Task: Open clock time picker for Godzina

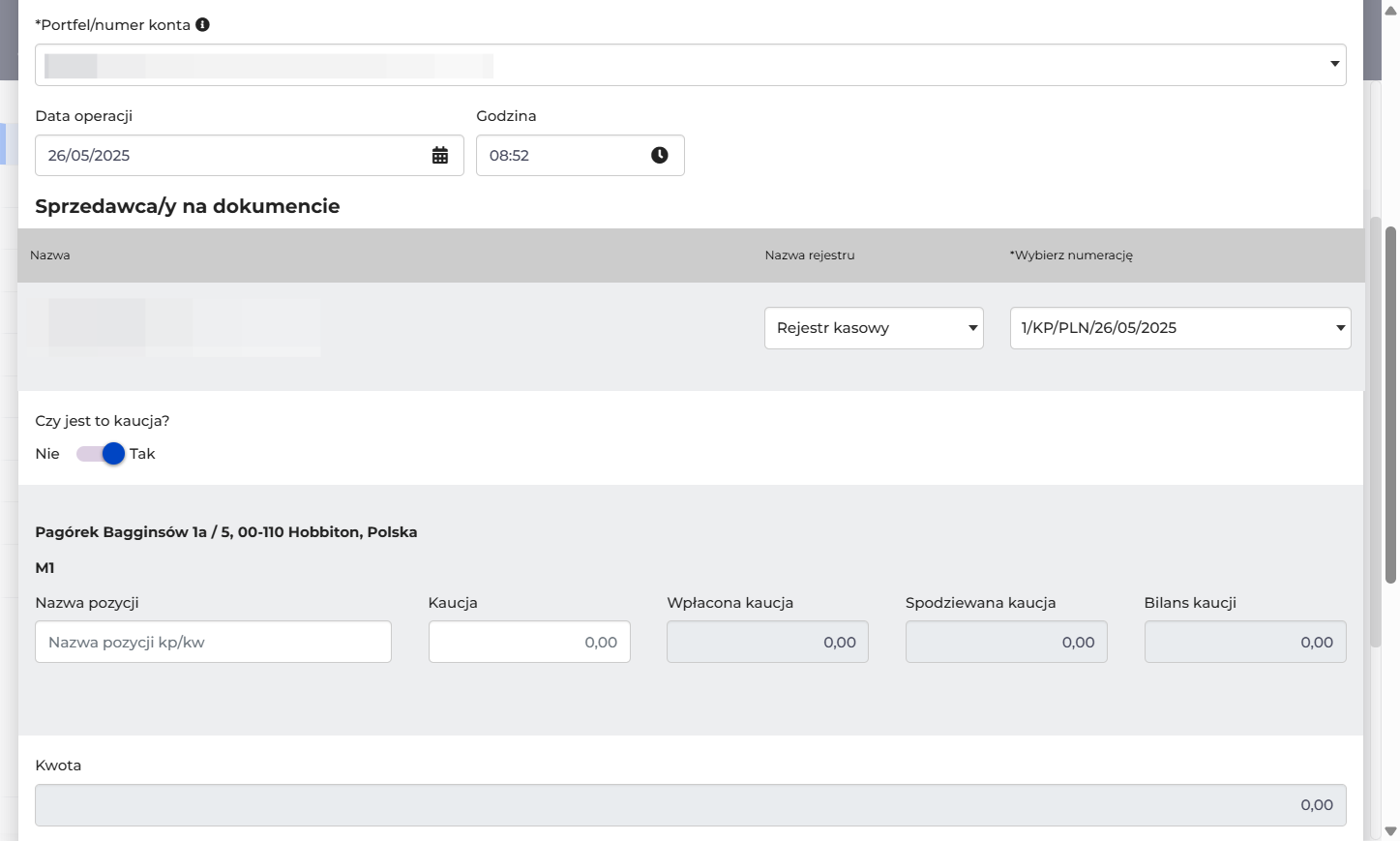Action: click(660, 156)
